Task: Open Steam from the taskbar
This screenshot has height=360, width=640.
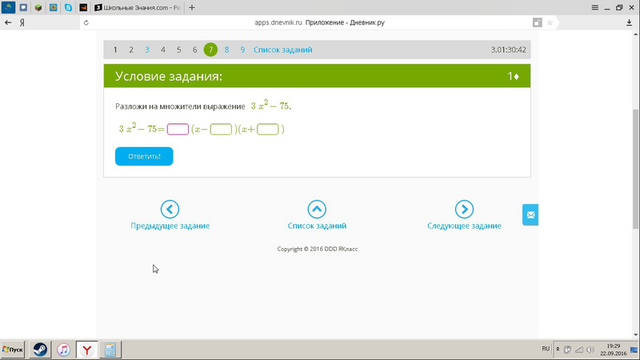Action: (40, 350)
